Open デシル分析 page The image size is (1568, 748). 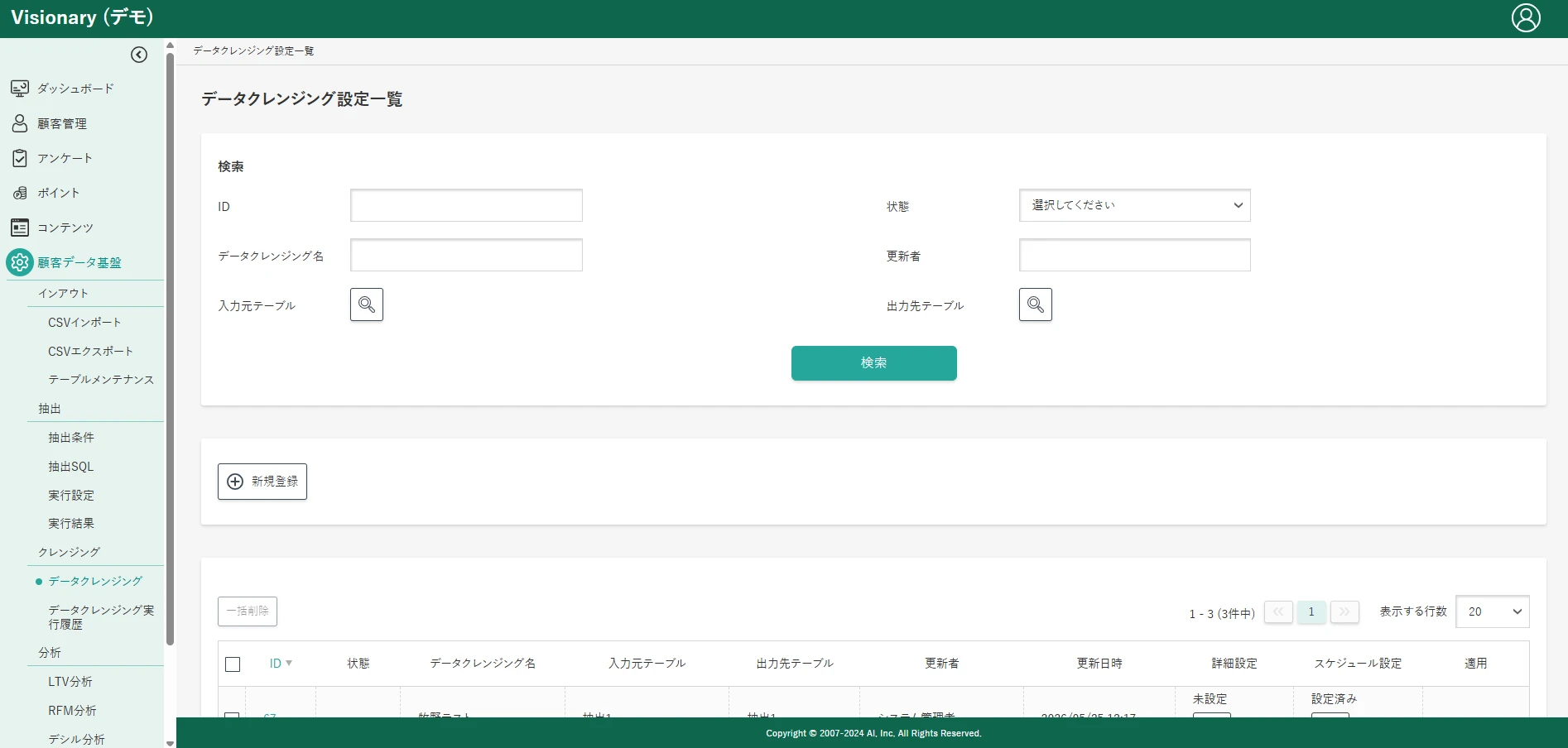click(76, 740)
